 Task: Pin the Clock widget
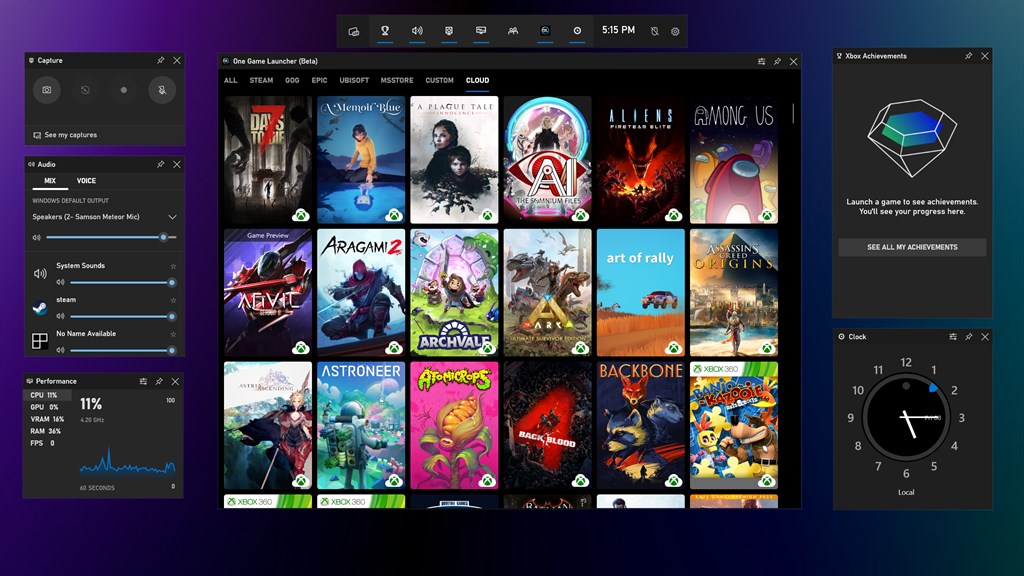[x=968, y=337]
